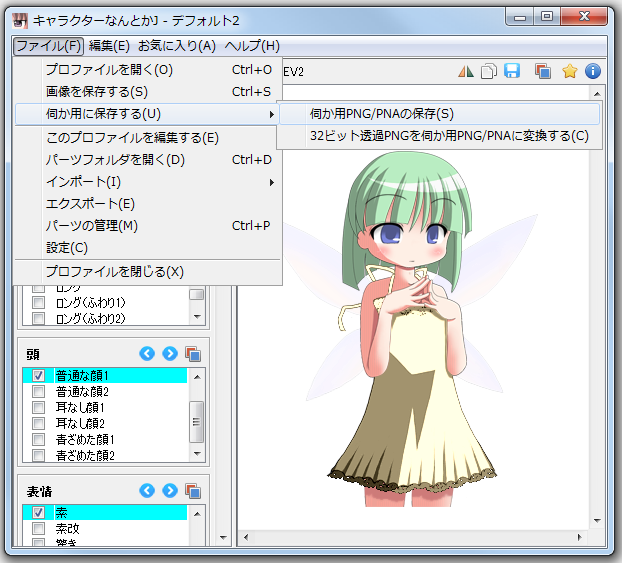Screen dimensions: 622x563
Task: Click the 頭 list scrollbar thumb
Action: [197, 422]
